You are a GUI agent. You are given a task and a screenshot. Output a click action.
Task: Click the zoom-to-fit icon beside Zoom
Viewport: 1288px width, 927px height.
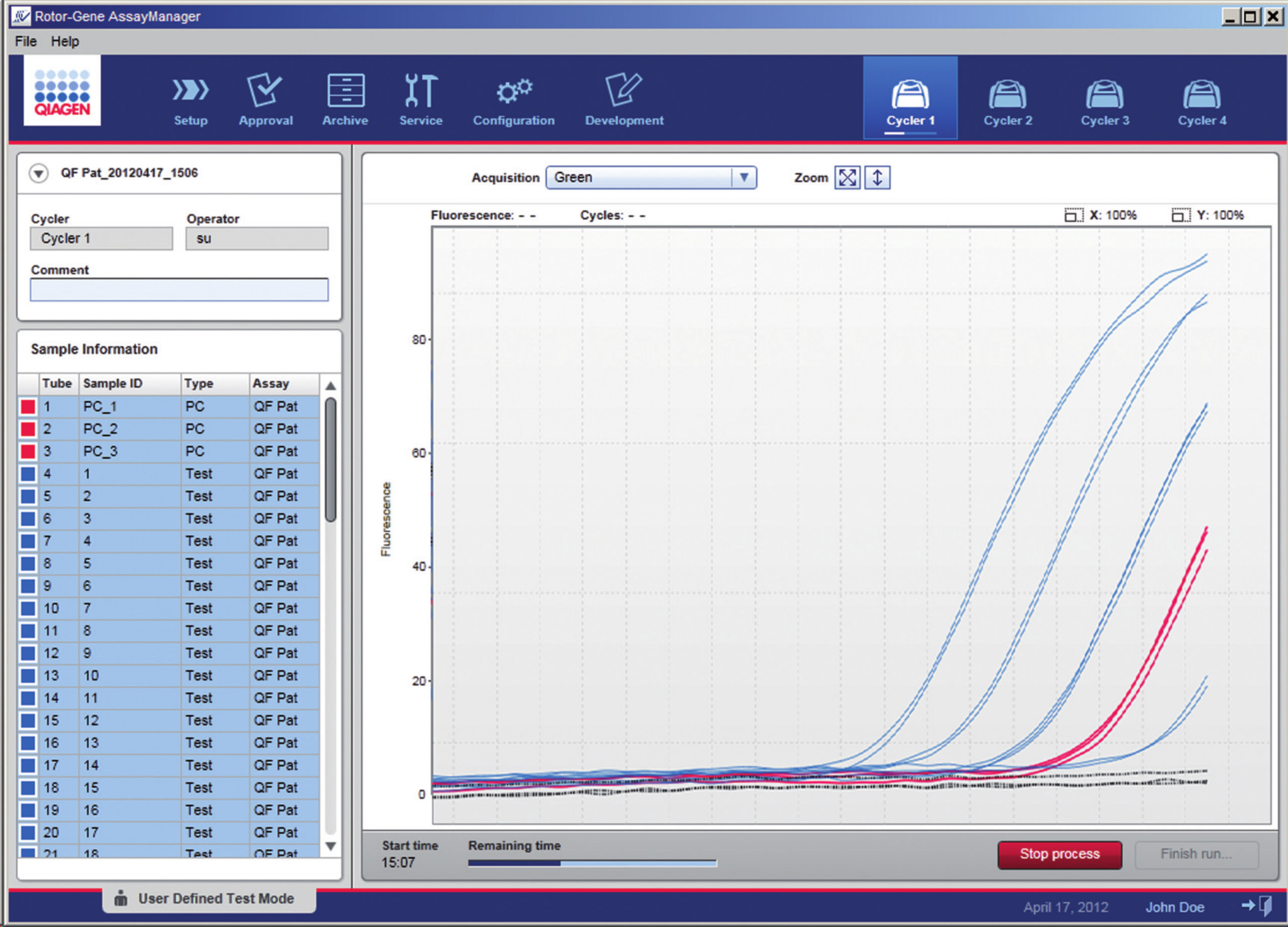tap(847, 178)
